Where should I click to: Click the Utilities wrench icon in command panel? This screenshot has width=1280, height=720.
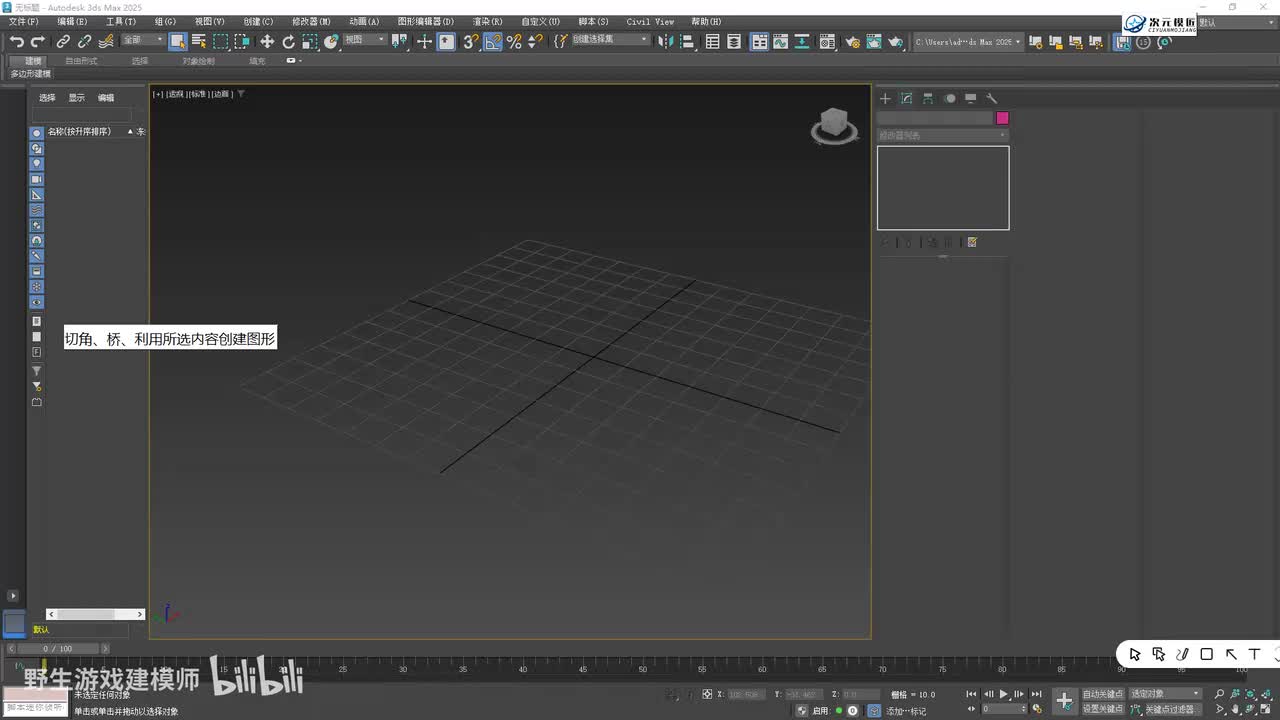coord(992,98)
